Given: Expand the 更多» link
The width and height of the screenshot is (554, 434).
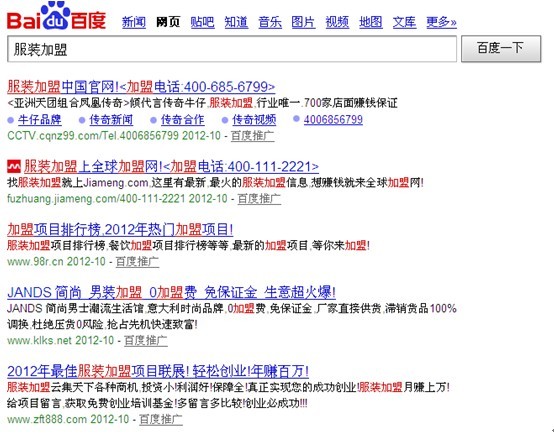Looking at the screenshot, I should (x=441, y=22).
